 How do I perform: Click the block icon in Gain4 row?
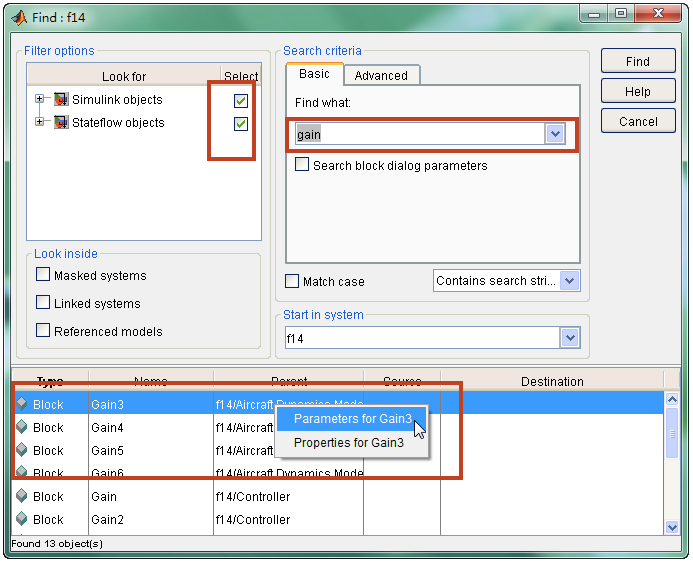(x=21, y=427)
